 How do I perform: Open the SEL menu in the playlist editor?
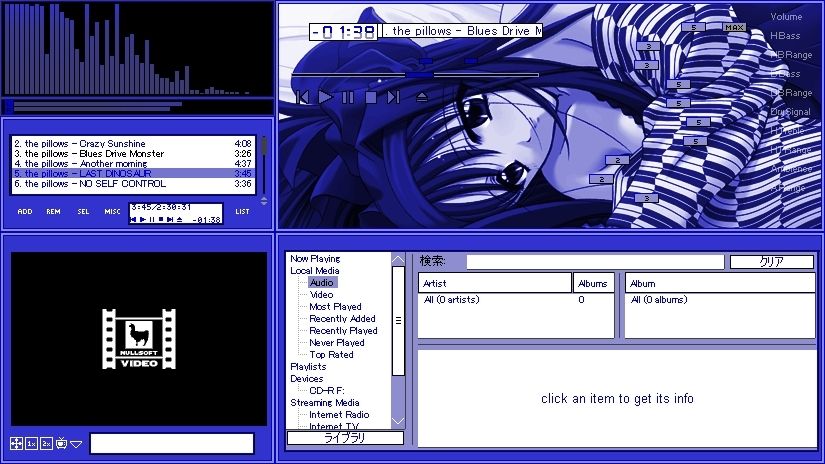(x=83, y=211)
